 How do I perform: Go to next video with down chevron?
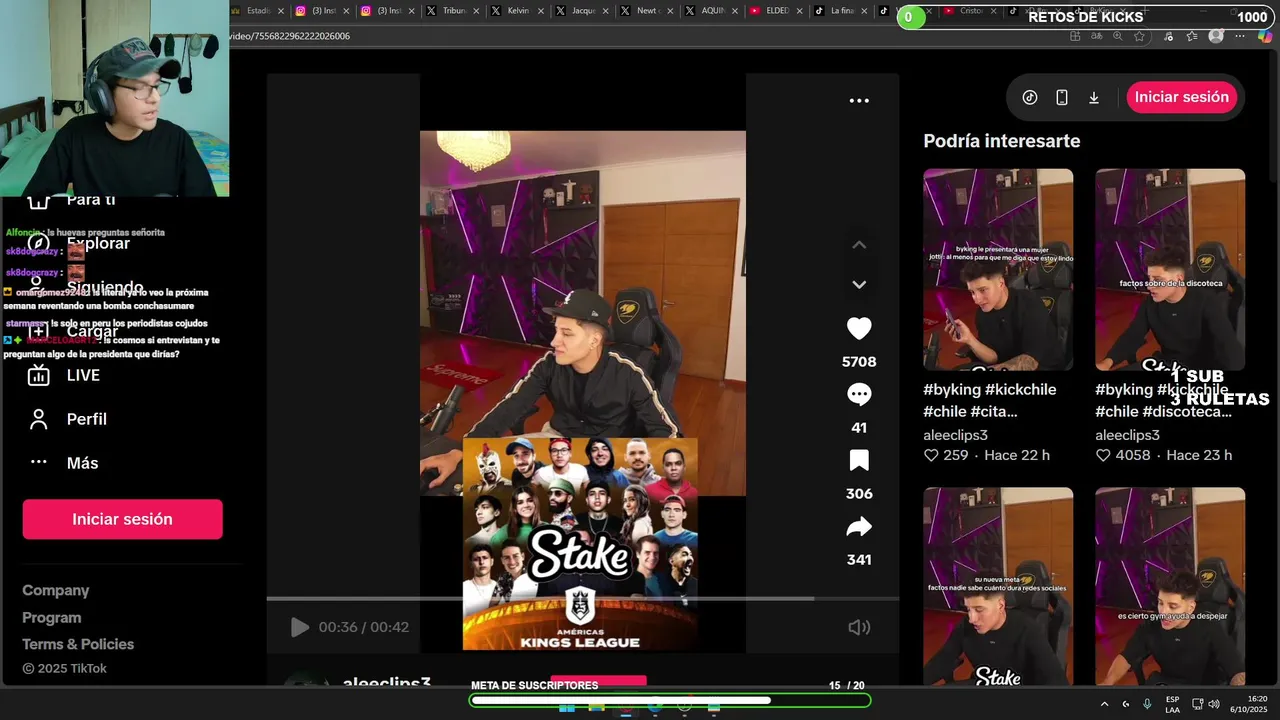tap(859, 285)
